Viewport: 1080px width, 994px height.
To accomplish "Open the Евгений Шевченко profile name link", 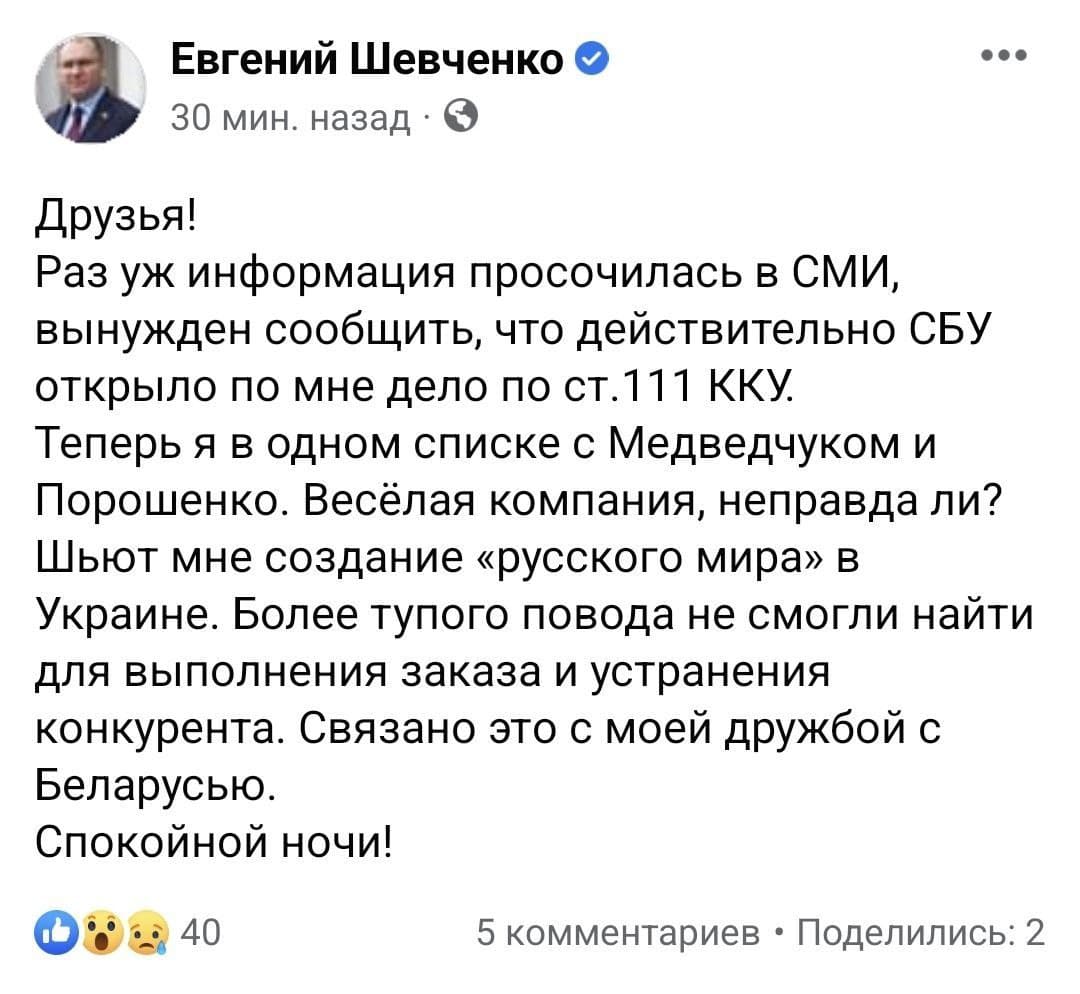I will [367, 59].
